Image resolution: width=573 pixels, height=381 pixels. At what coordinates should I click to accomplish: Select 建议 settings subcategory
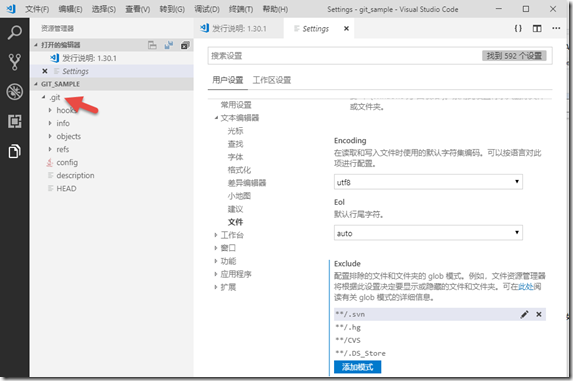[x=235, y=209]
